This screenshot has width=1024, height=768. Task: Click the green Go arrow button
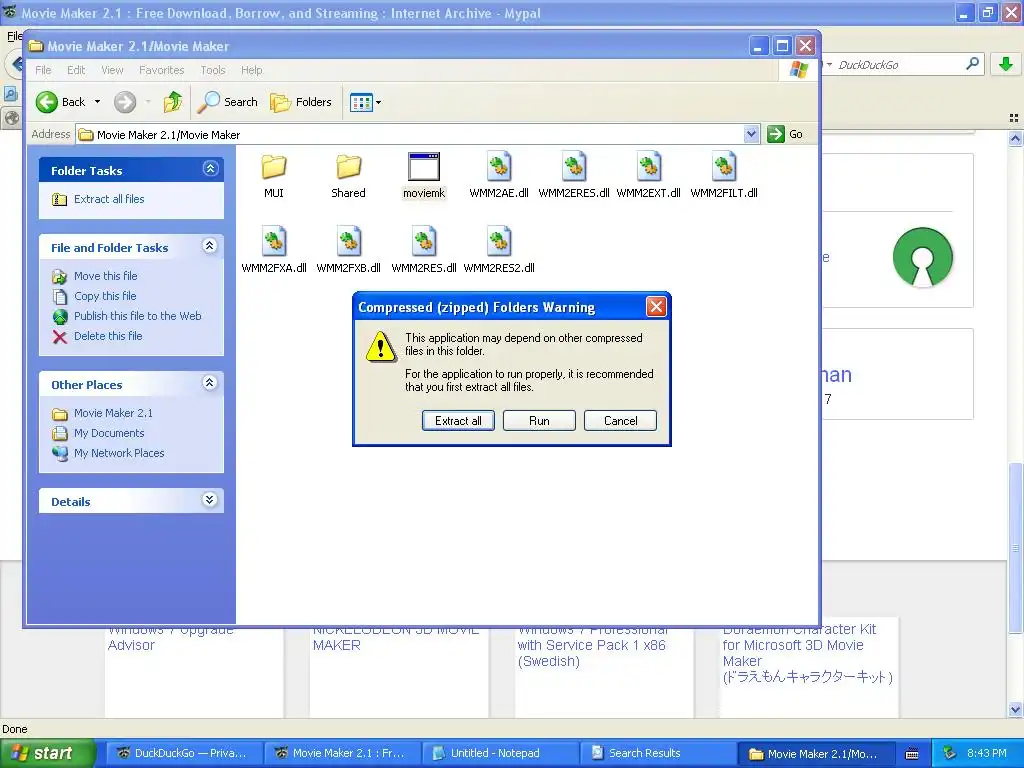click(x=775, y=134)
